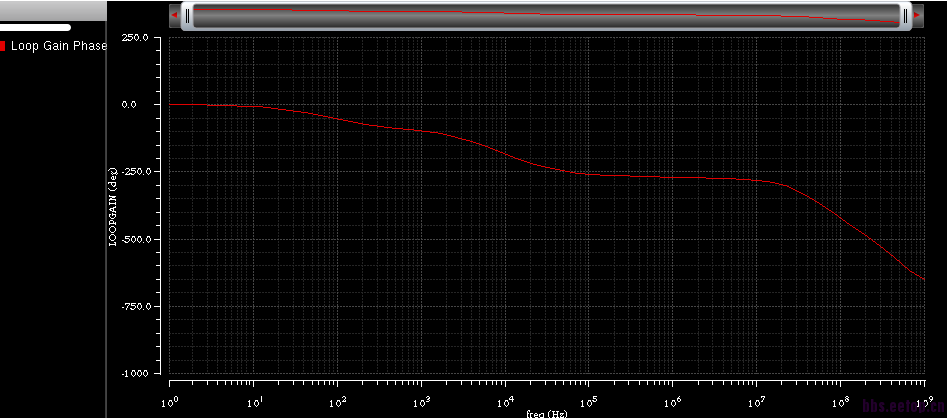
Task: Click the left red arrow of the zoom scrollbar
Action: [174, 15]
